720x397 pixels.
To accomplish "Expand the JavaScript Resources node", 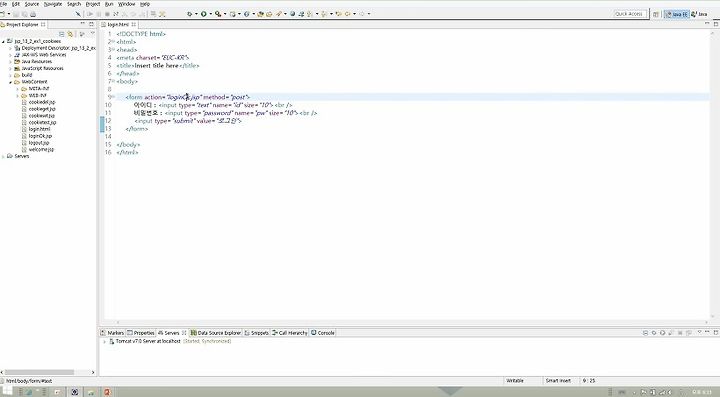I will (x=11, y=68).
